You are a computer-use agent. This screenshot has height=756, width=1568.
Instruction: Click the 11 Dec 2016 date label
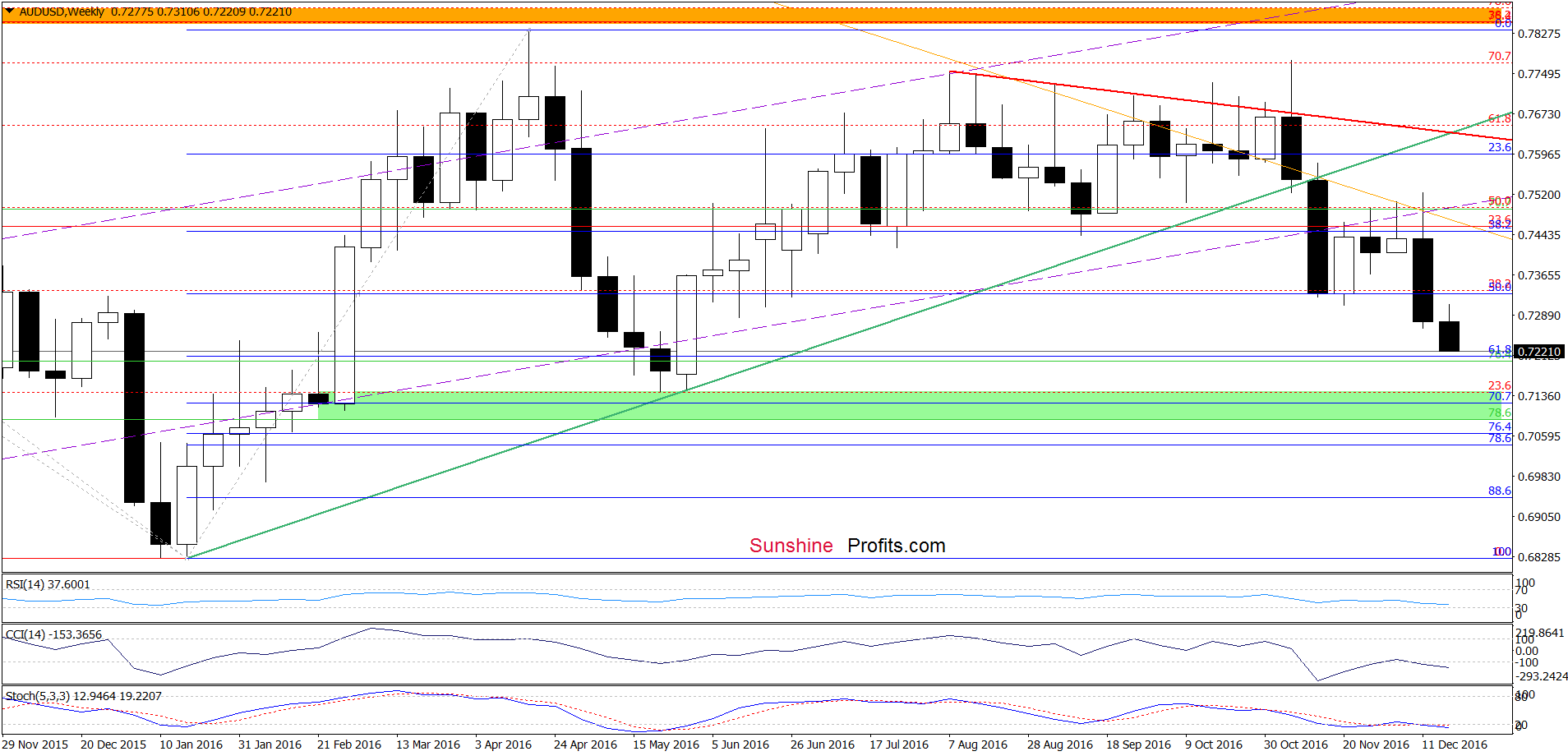(x=1455, y=744)
